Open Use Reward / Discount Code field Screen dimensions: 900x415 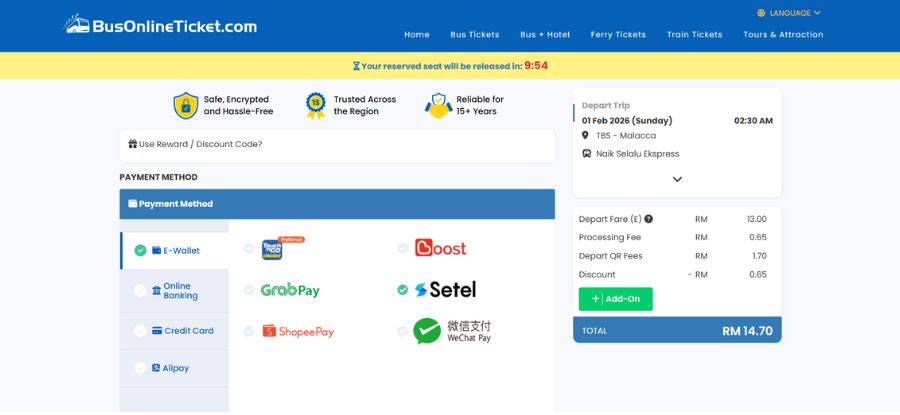coord(337,145)
